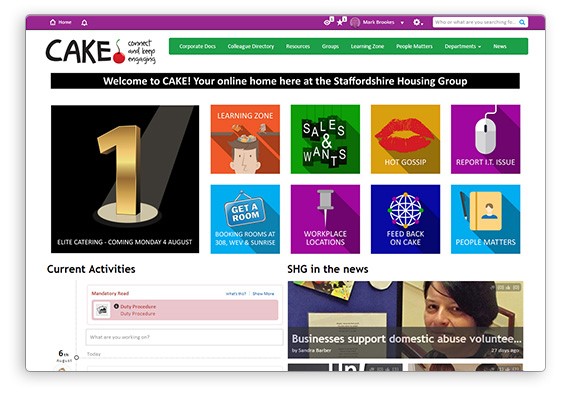The width and height of the screenshot is (570, 398).
Task: Open News in the green menu
Action: (500, 46)
